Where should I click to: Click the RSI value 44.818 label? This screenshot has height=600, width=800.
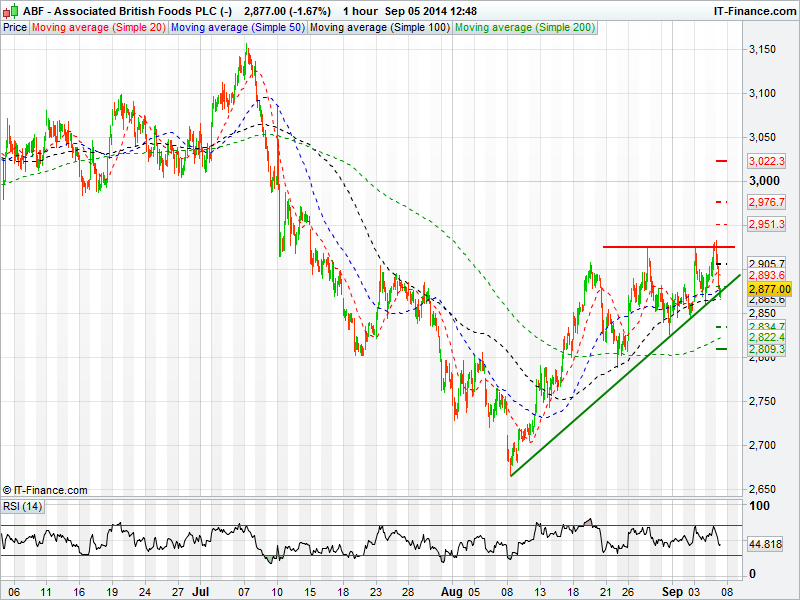766,544
